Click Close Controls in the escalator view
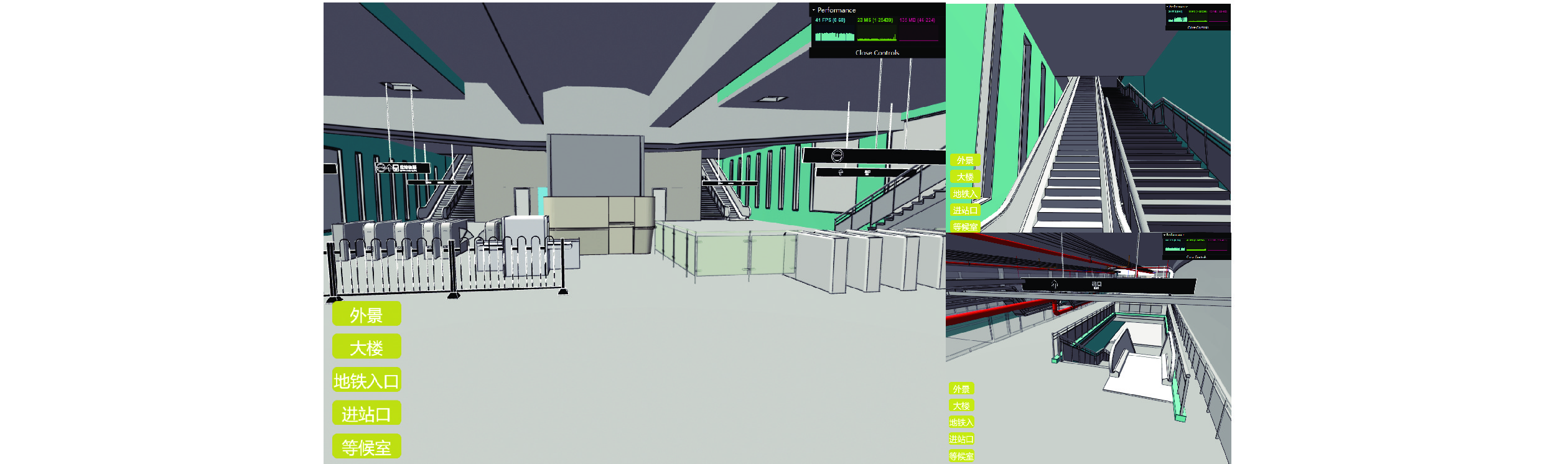 1198,27
